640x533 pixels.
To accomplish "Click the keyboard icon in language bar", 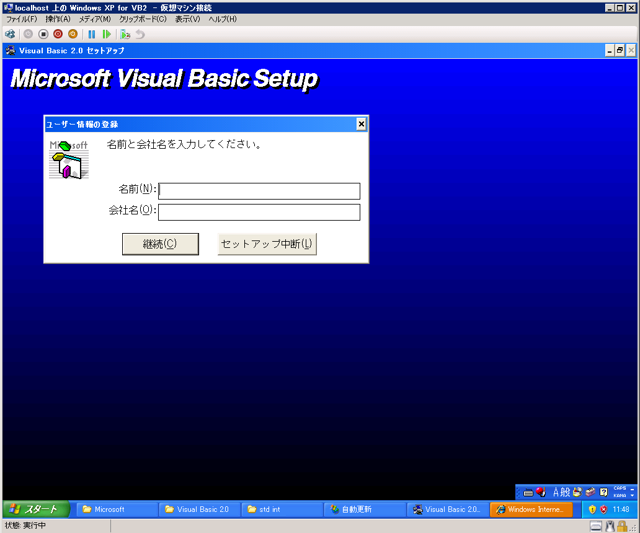I will click(528, 493).
